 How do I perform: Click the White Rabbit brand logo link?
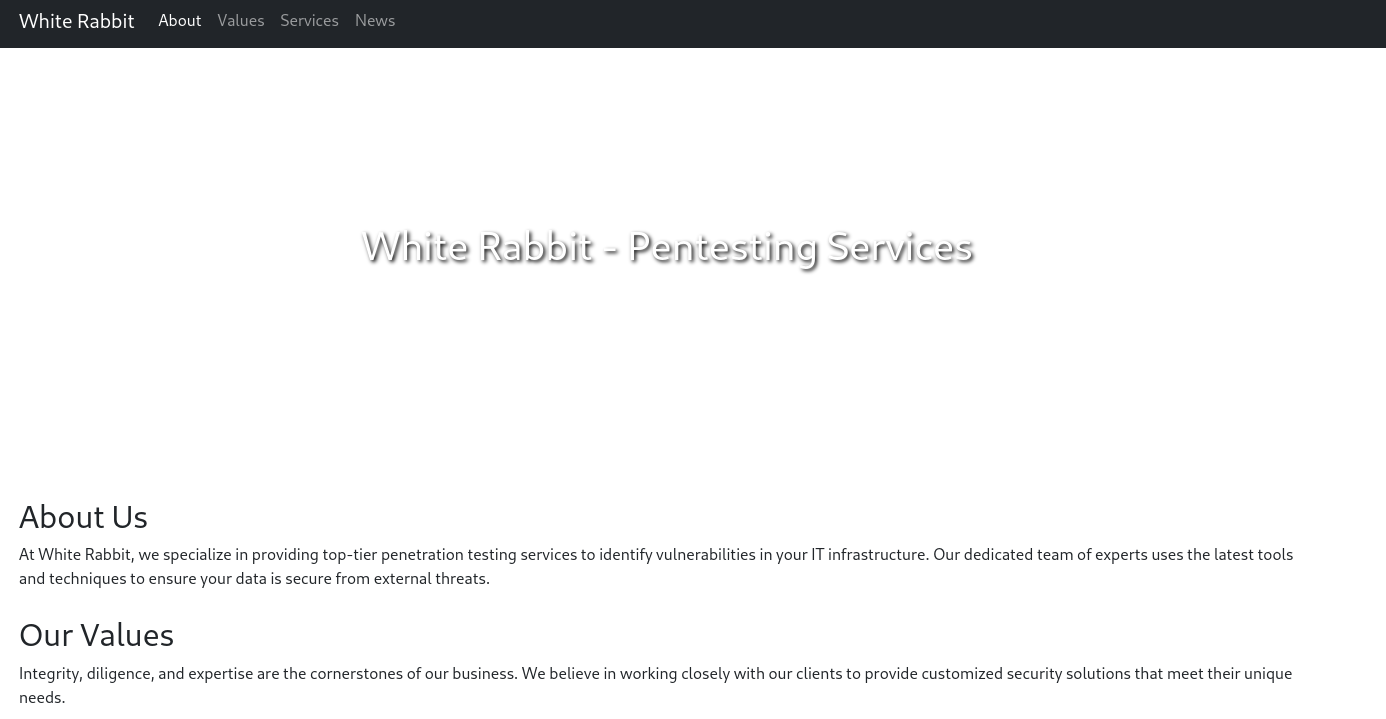click(x=76, y=21)
